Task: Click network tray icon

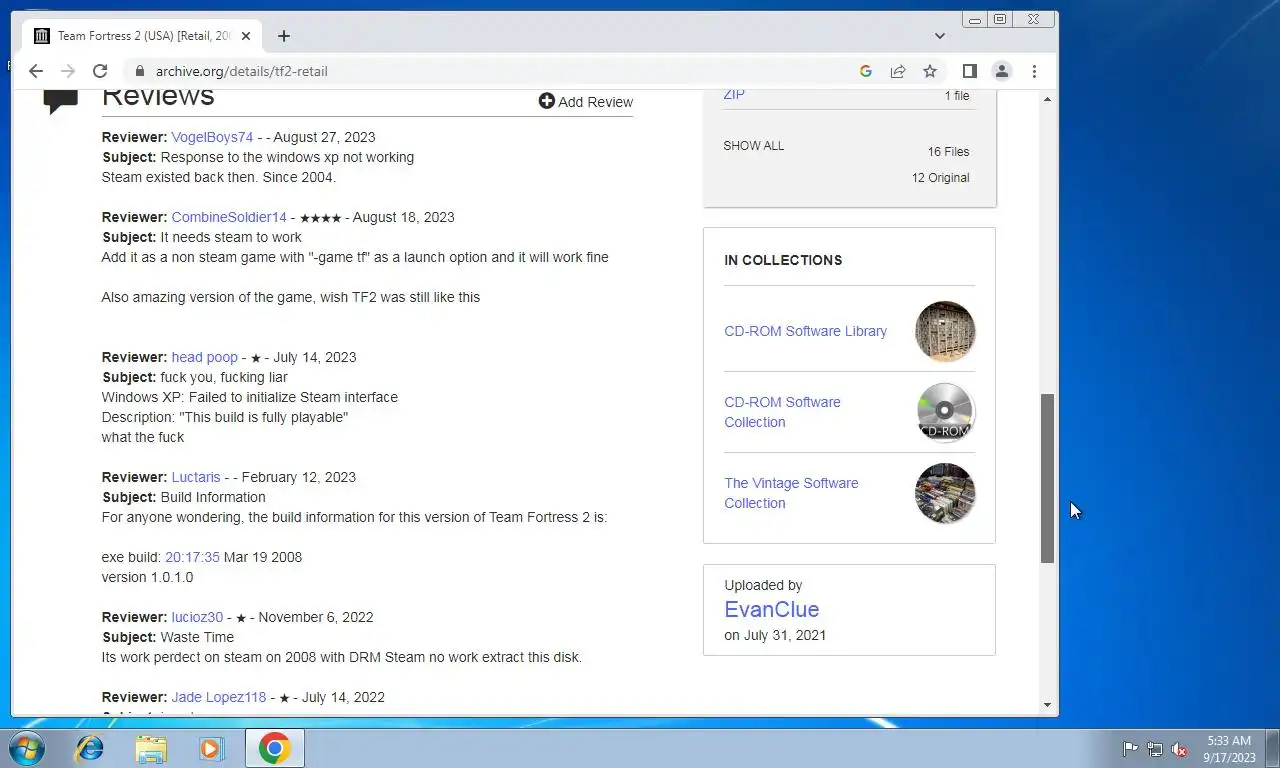Action: coord(1155,749)
